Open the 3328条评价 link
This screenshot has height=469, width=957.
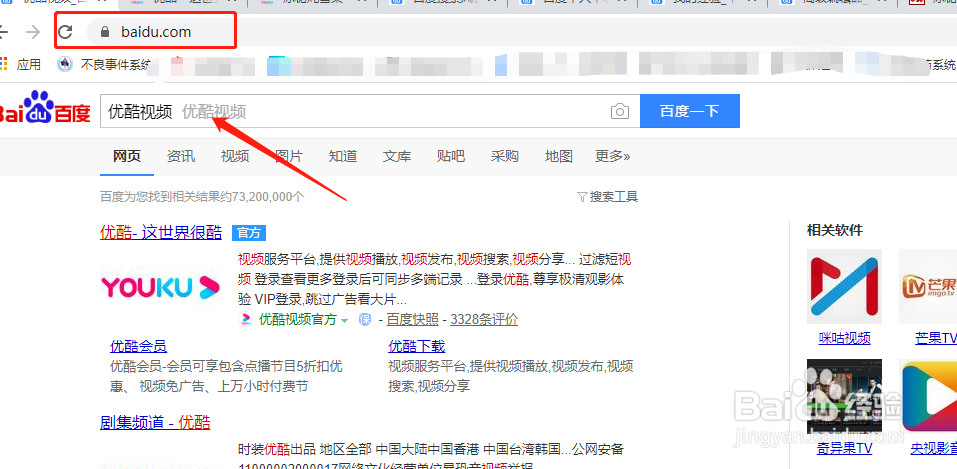484,319
